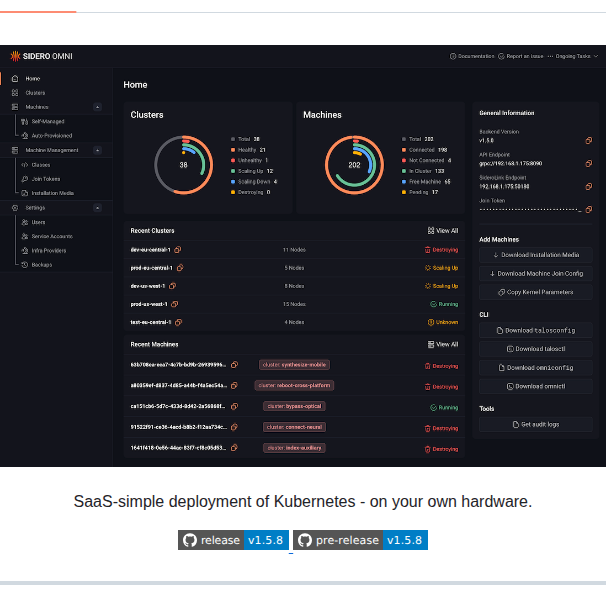Click the cluster: bypass-optical label
Screen dimensions: 606x606
pyautogui.click(x=294, y=406)
